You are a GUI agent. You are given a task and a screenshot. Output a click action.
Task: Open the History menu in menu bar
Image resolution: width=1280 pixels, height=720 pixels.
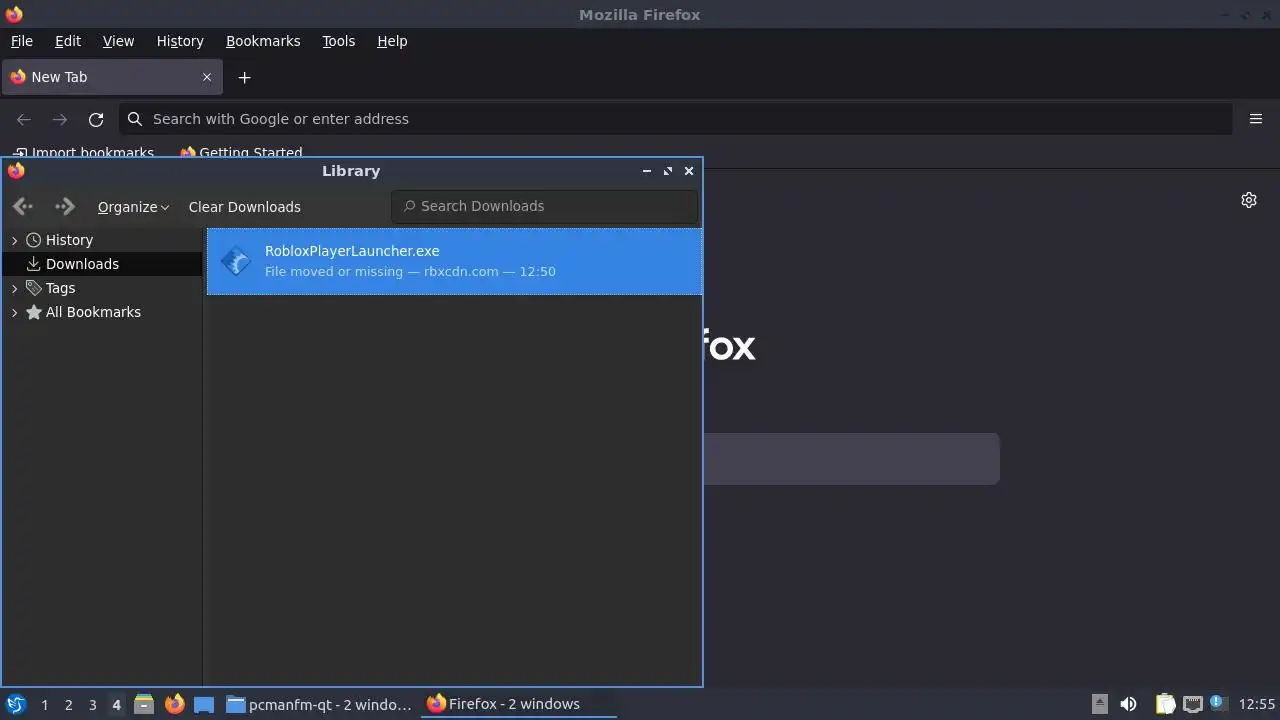180,41
